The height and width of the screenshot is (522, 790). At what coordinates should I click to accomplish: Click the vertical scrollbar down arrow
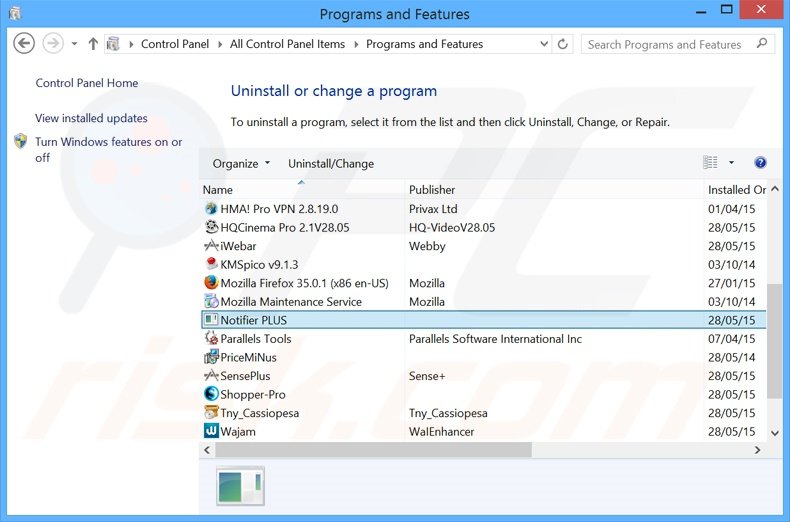click(775, 433)
